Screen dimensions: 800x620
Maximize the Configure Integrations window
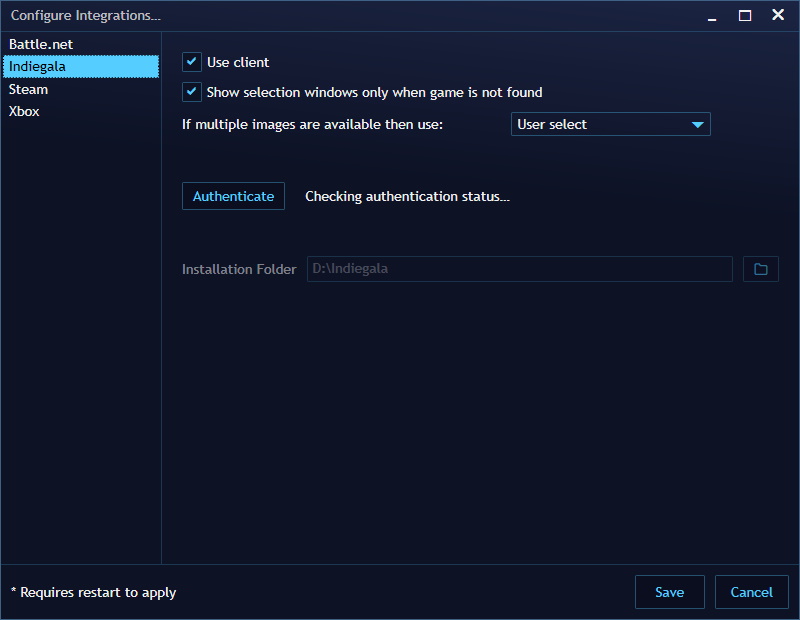pyautogui.click(x=745, y=16)
